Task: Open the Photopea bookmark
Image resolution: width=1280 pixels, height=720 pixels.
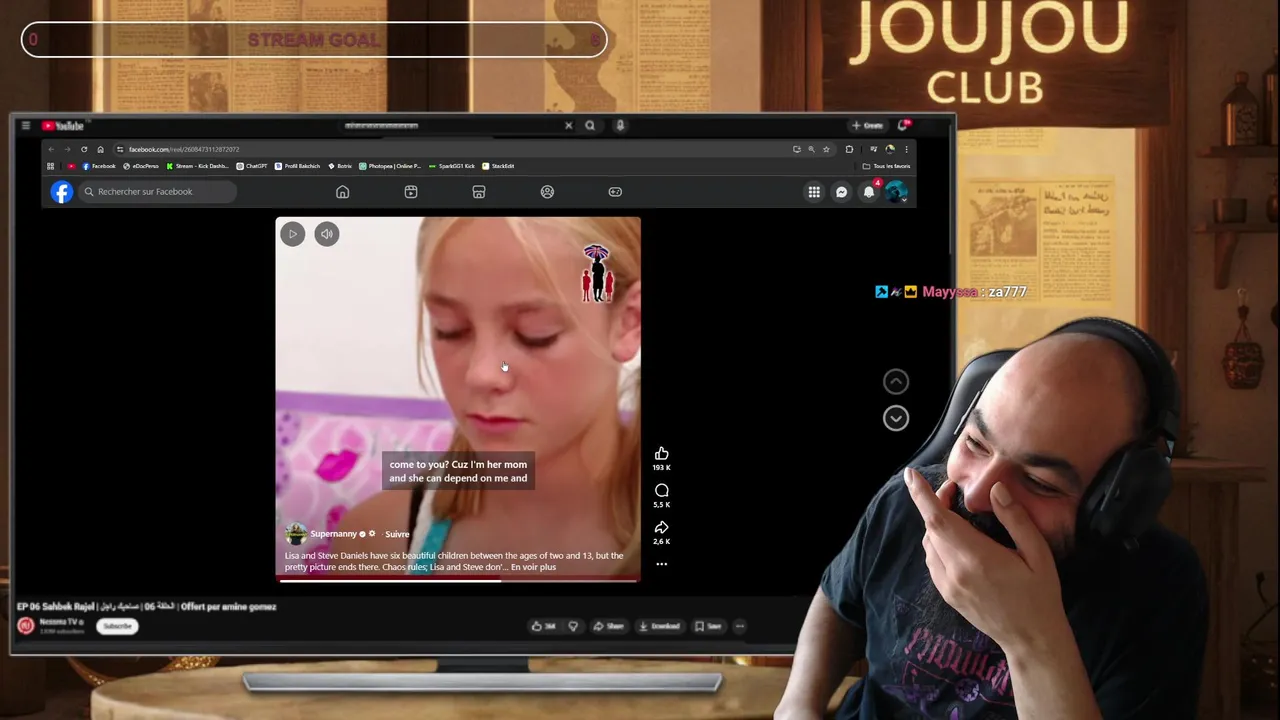Action: [x=390, y=166]
